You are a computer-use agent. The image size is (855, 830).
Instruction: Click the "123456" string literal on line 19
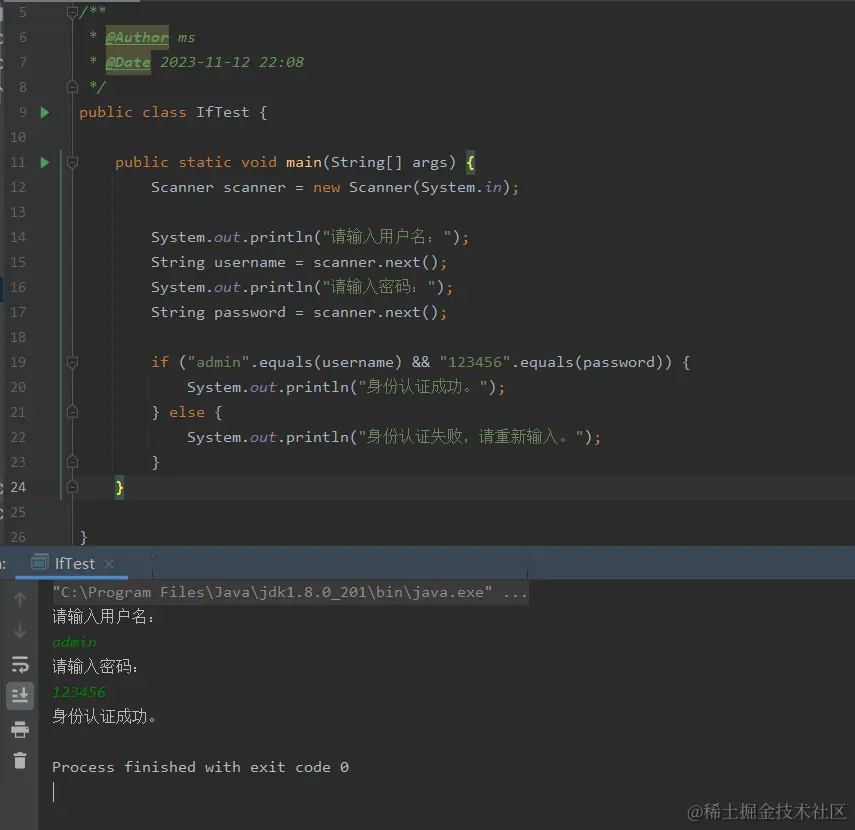(474, 362)
